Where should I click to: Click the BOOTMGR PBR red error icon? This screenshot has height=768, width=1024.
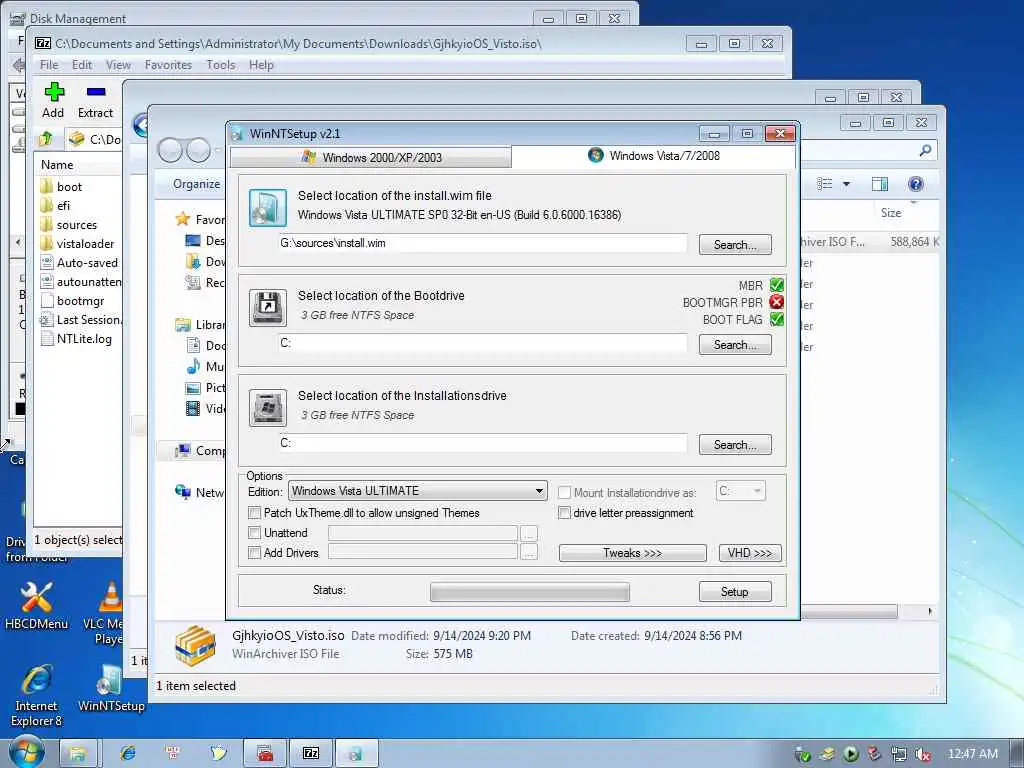pyautogui.click(x=776, y=302)
